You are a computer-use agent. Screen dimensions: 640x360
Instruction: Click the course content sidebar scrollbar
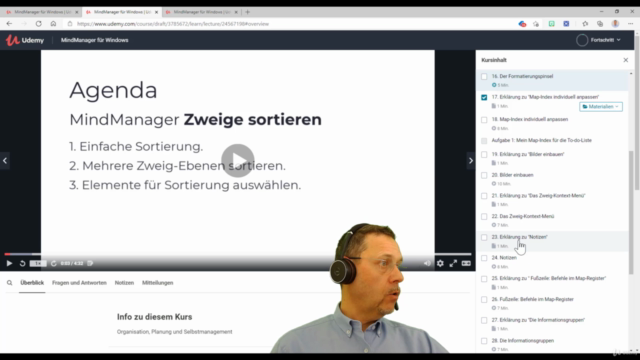[x=631, y=212]
